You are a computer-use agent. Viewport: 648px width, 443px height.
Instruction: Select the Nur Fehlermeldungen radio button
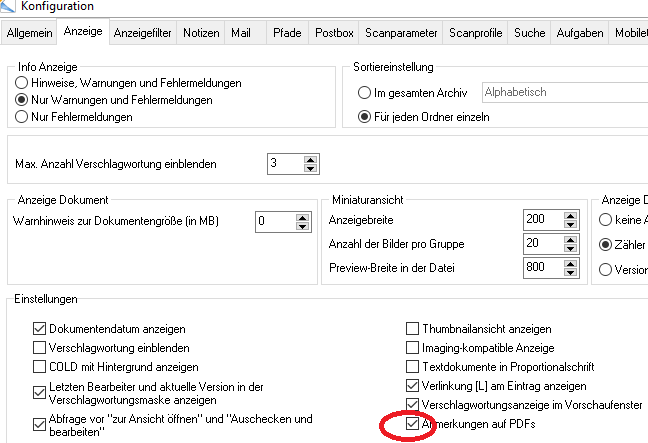pyautogui.click(x=22, y=117)
